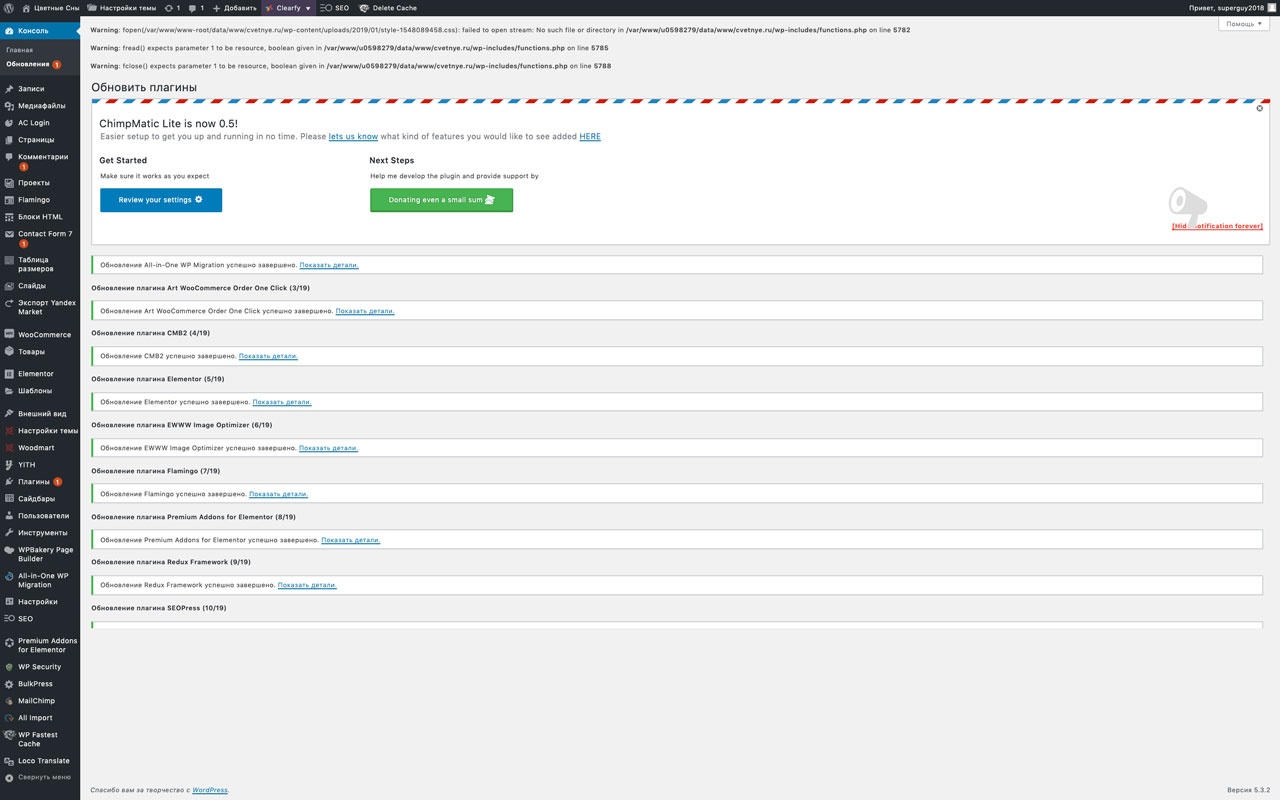Open the Обновления submenu item
The height and width of the screenshot is (800, 1280).
tap(33, 64)
